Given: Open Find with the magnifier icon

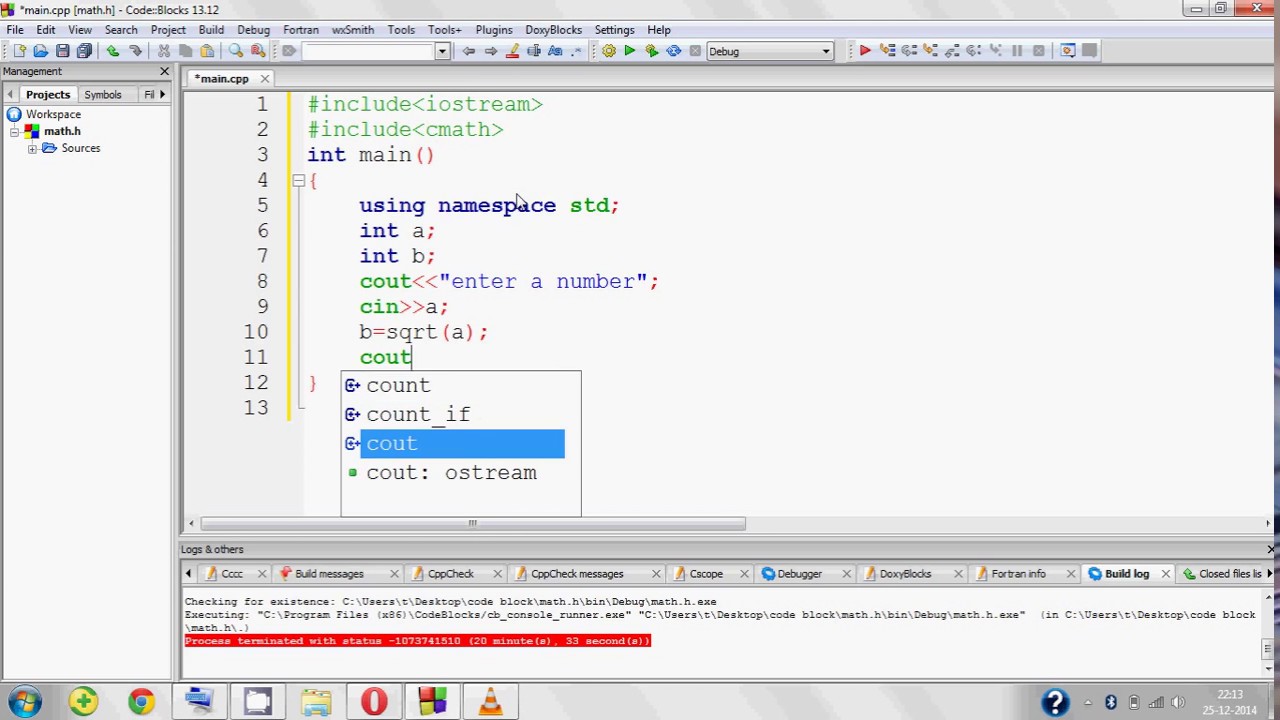Looking at the screenshot, I should pos(236,51).
